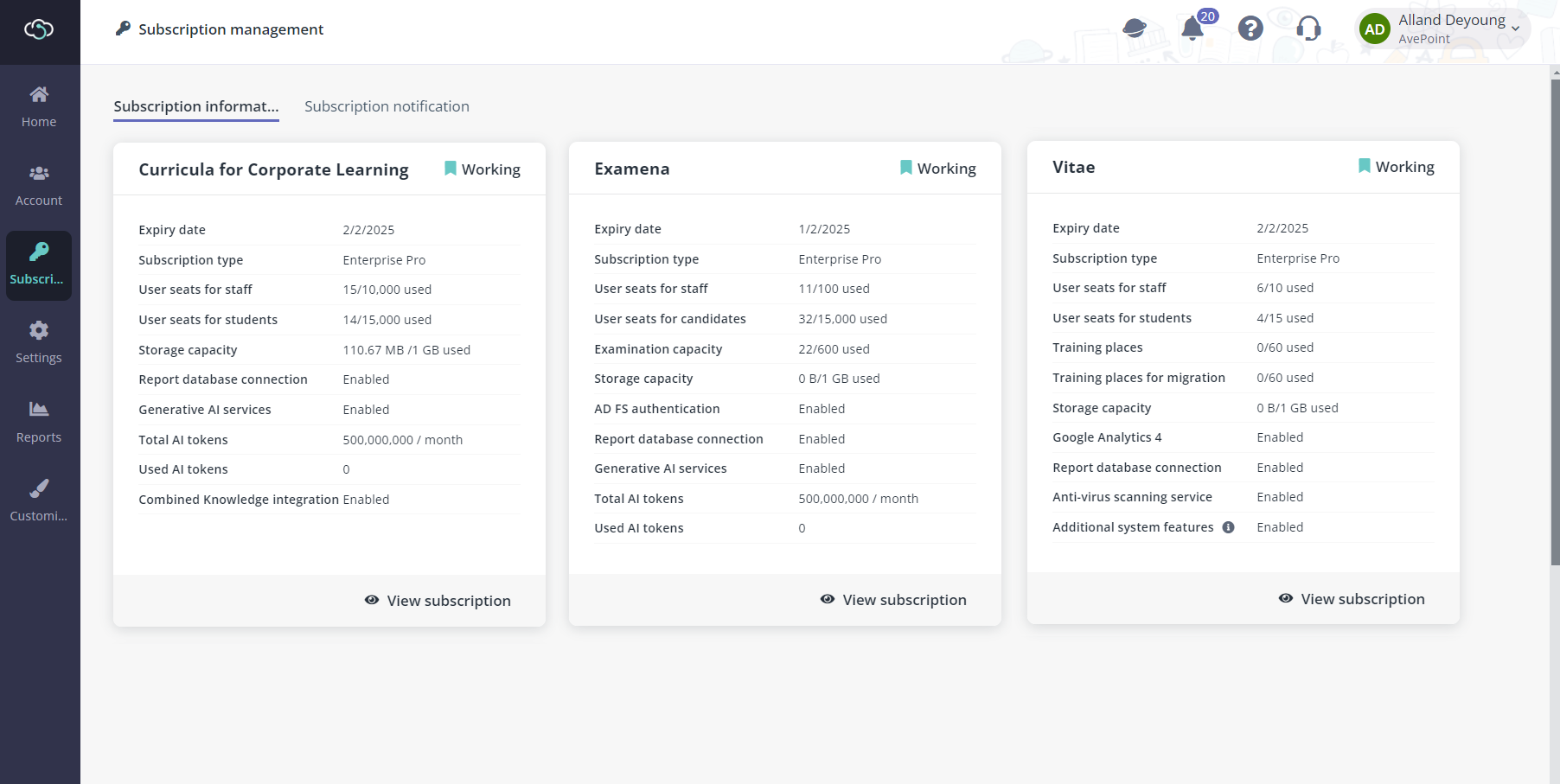1560x784 pixels.
Task: Open the Reports chart icon
Action: (x=39, y=409)
